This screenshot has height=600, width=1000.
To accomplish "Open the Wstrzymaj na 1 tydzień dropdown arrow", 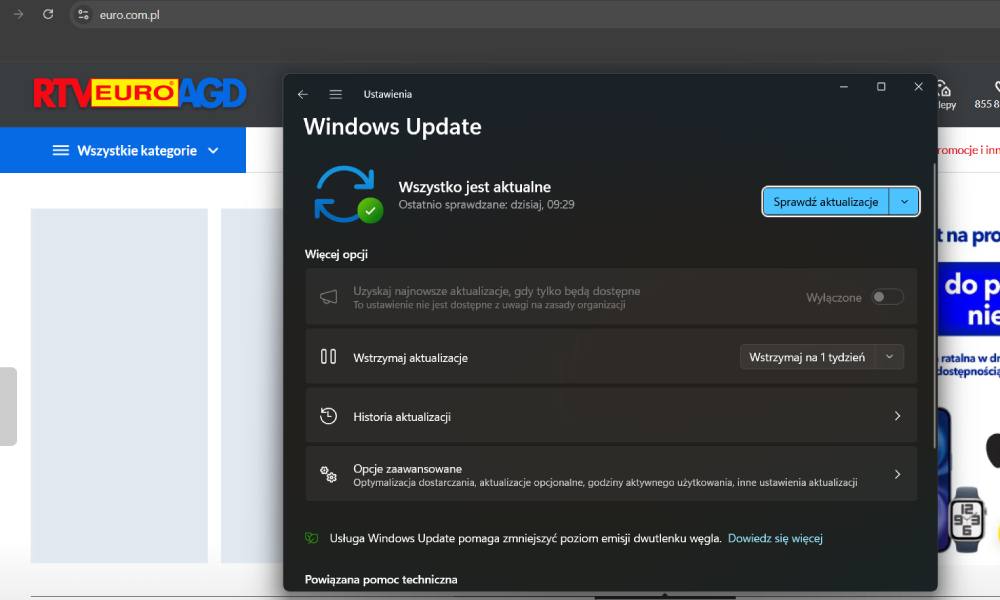I will coord(890,357).
